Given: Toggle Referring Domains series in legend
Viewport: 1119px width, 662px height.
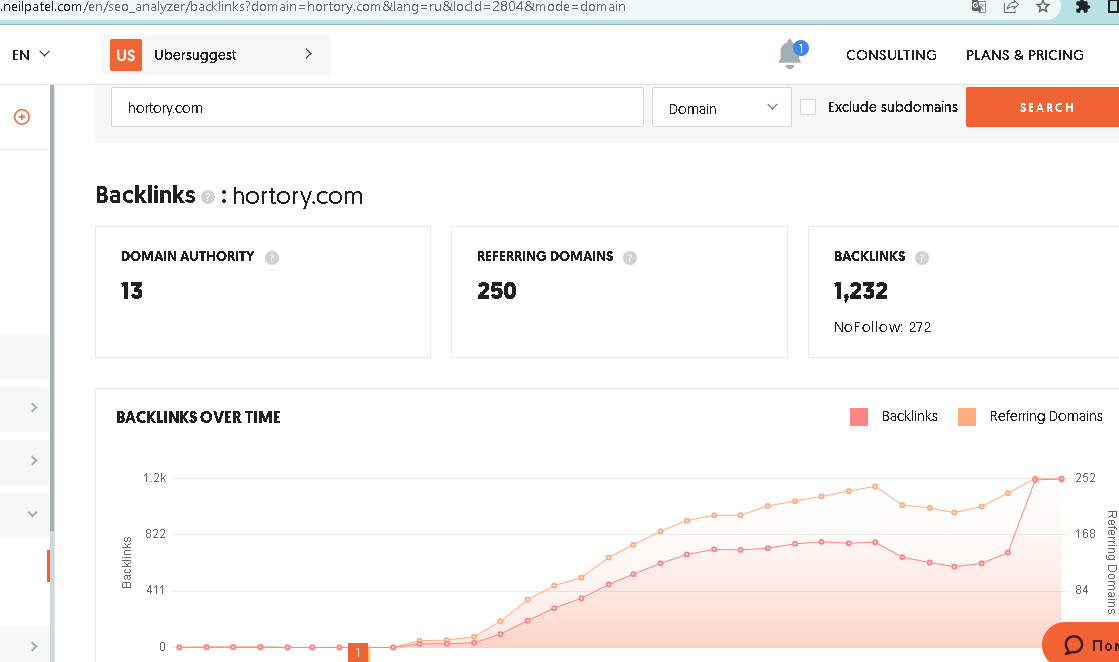Looking at the screenshot, I should pos(1031,417).
